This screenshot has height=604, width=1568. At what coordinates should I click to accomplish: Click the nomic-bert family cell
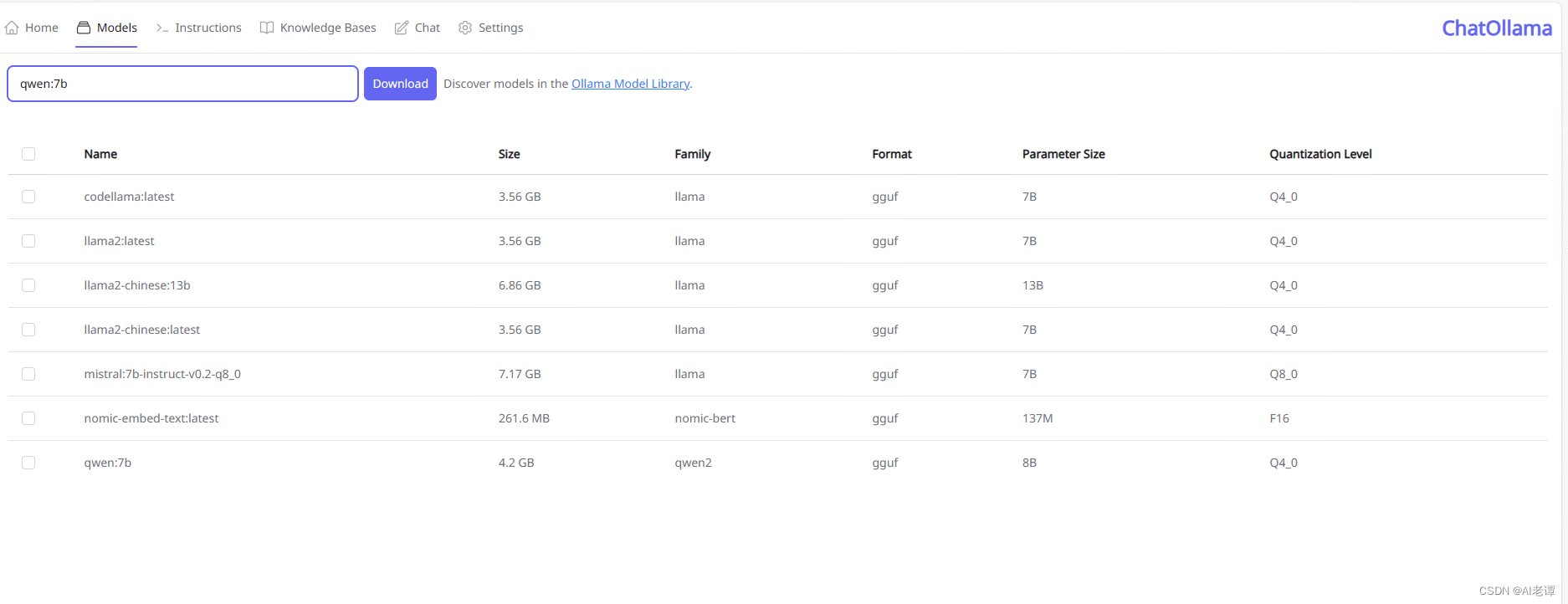pos(705,418)
